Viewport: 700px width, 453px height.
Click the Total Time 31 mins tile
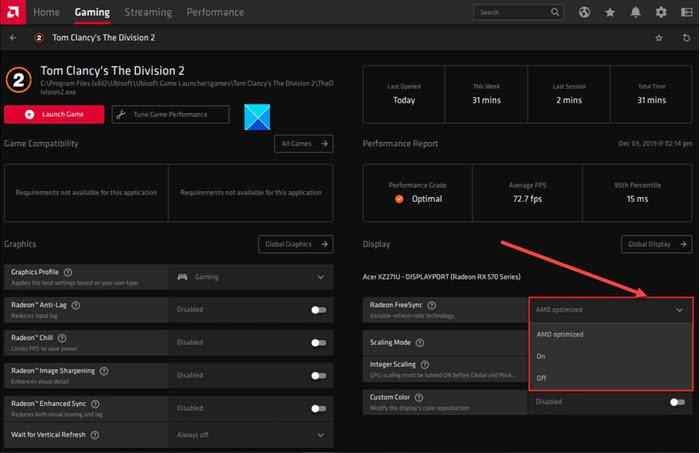(x=651, y=94)
